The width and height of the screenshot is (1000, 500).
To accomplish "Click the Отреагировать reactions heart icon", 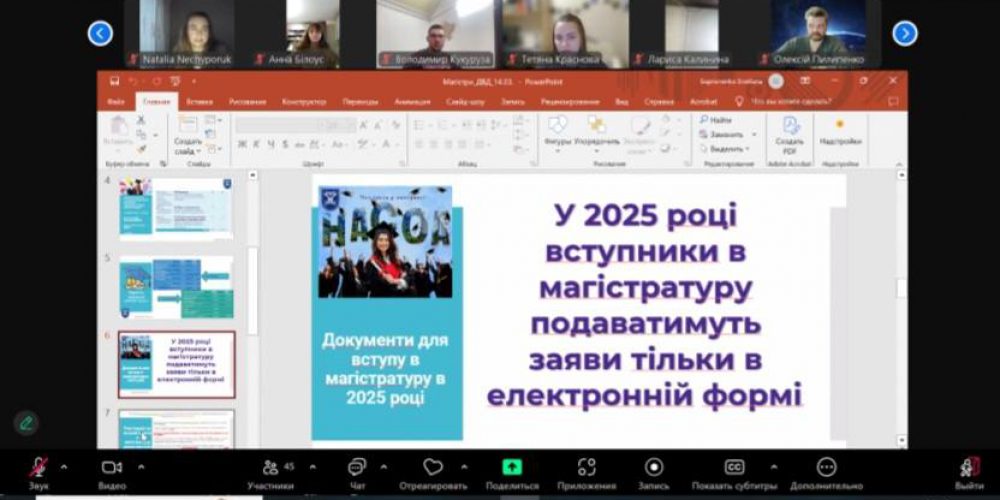I will click(432, 468).
